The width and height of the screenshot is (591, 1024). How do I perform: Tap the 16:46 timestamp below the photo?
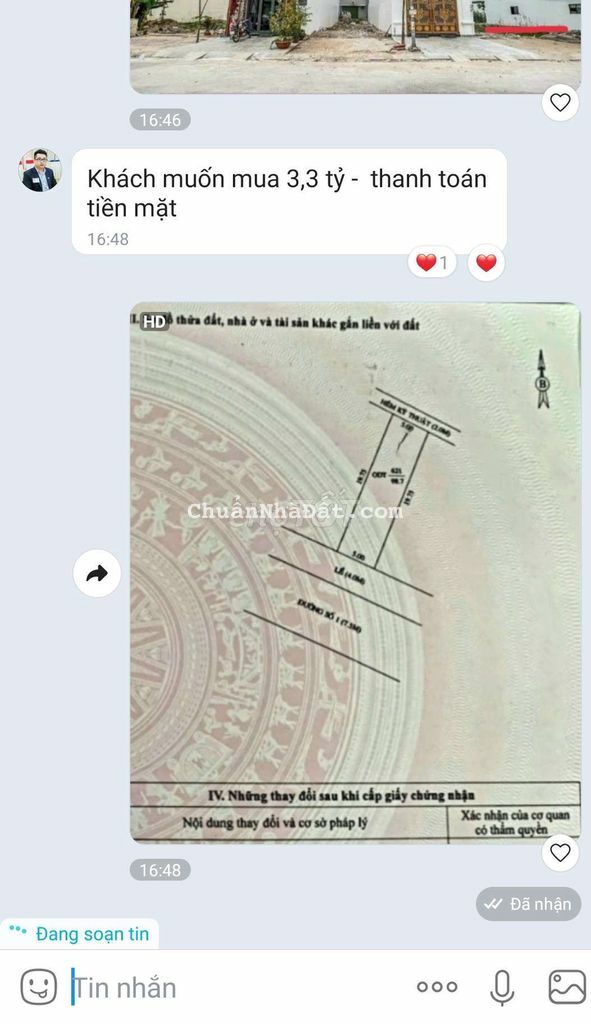[x=160, y=120]
